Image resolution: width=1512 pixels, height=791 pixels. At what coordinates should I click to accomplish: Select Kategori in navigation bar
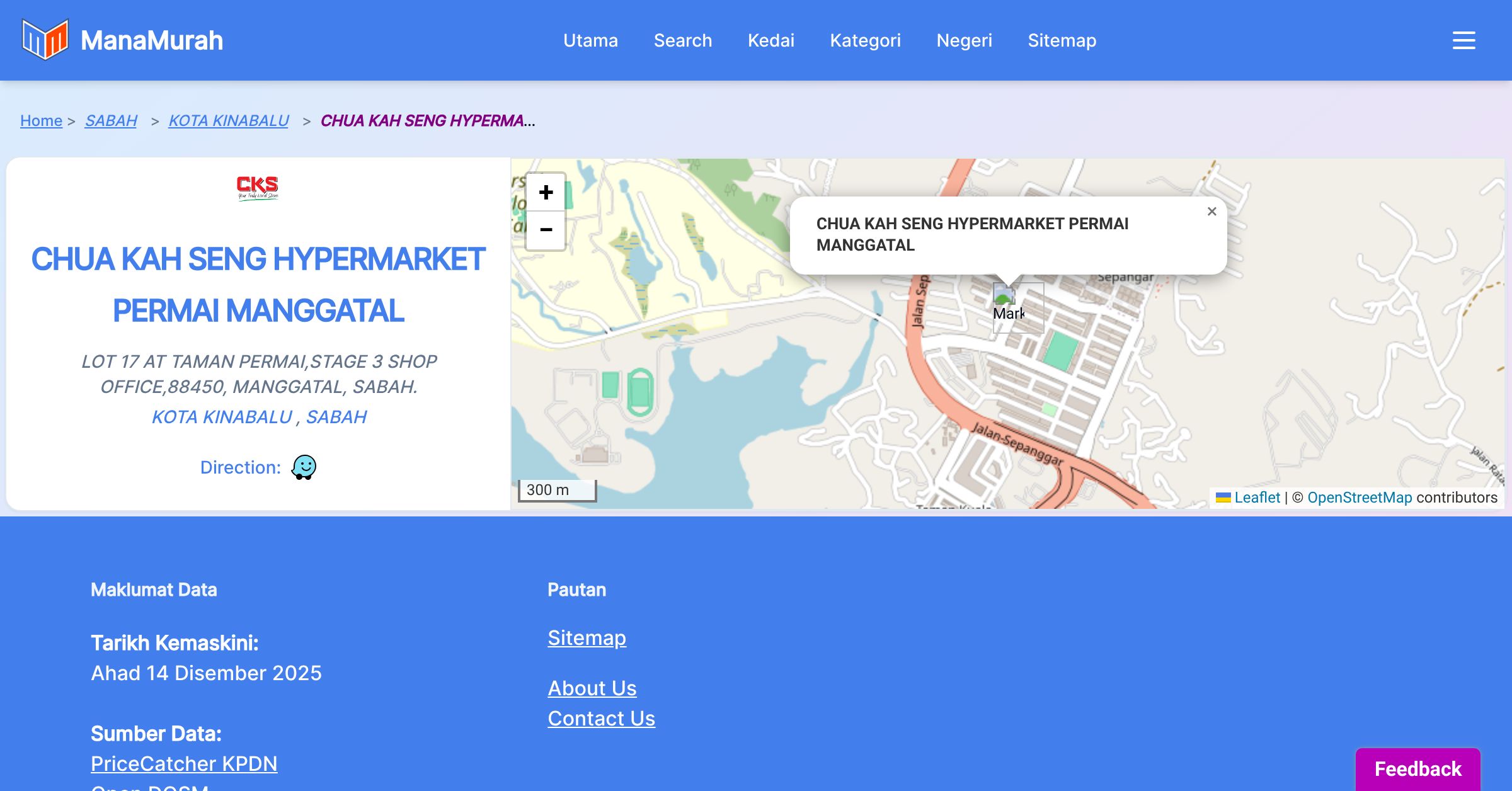[x=865, y=40]
